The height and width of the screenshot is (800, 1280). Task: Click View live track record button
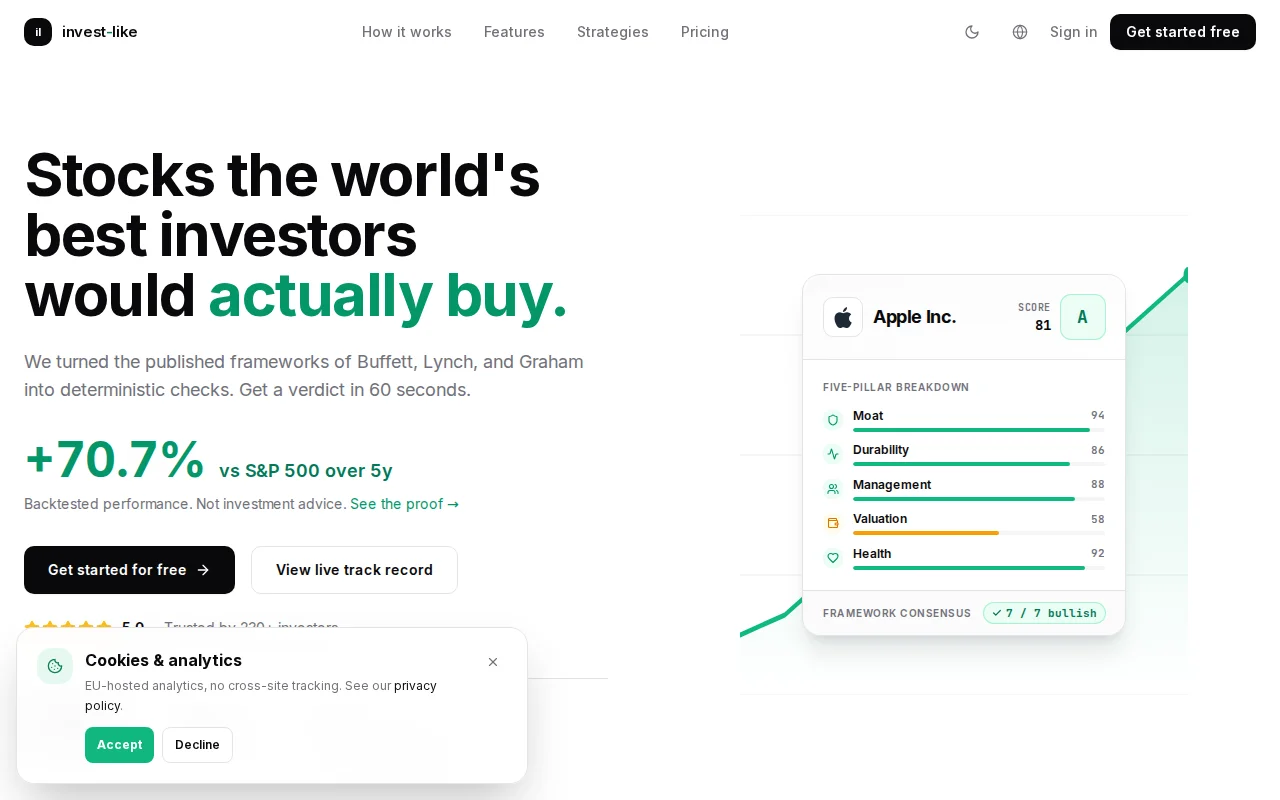tap(354, 570)
